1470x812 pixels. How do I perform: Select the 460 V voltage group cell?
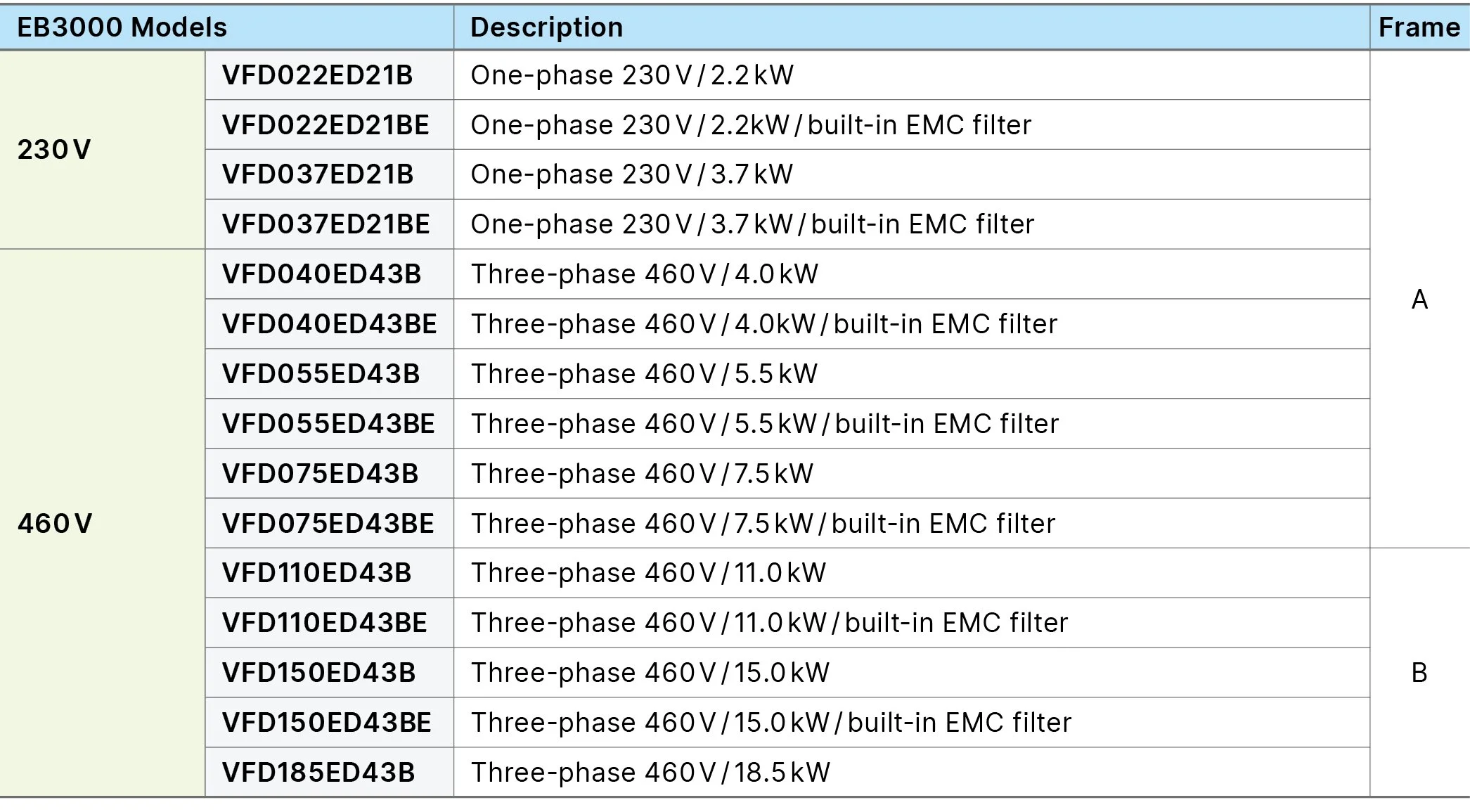coord(102,523)
